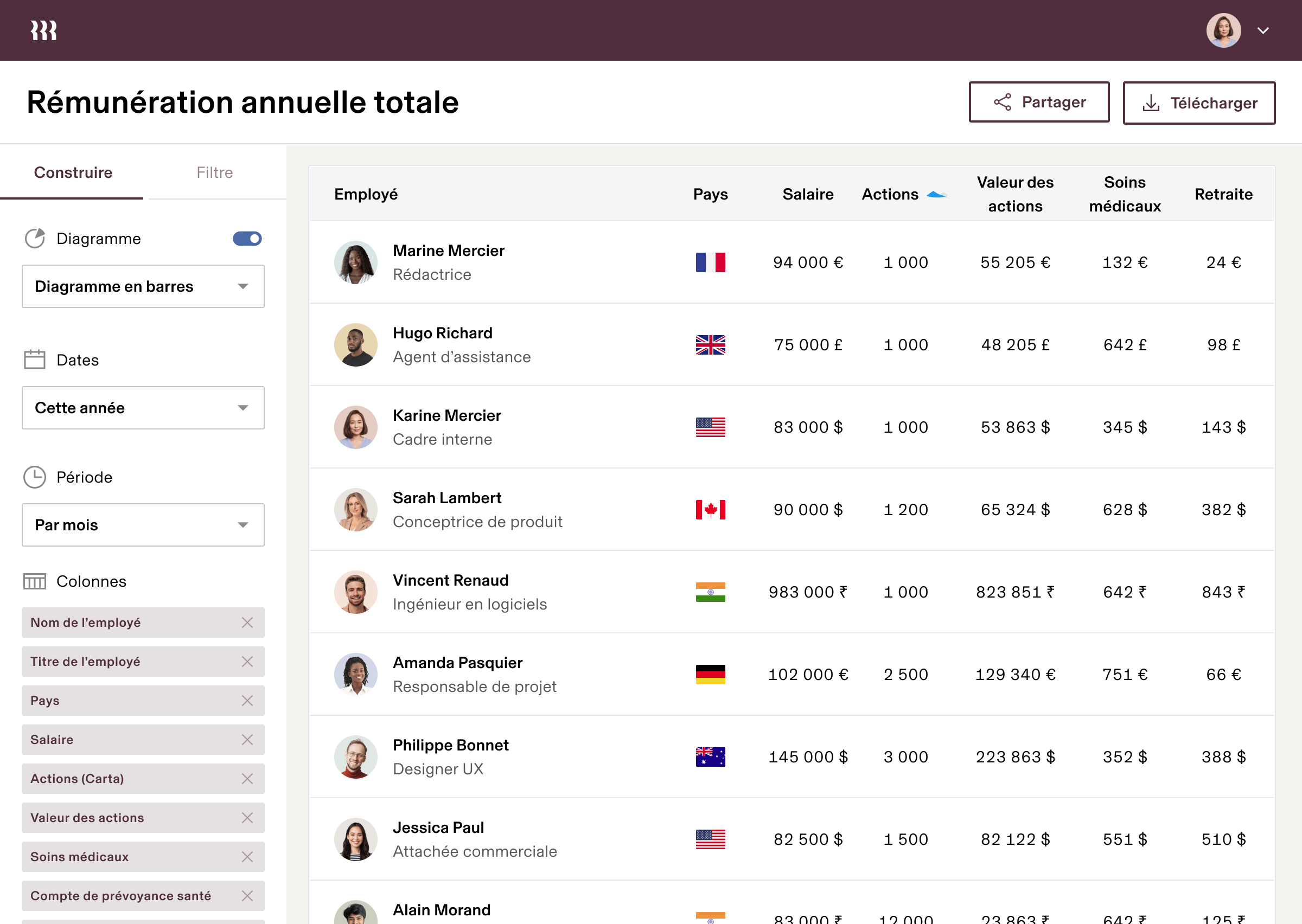The image size is (1302, 924).
Task: Open the Diagramme en barres dropdown
Action: coord(143,286)
